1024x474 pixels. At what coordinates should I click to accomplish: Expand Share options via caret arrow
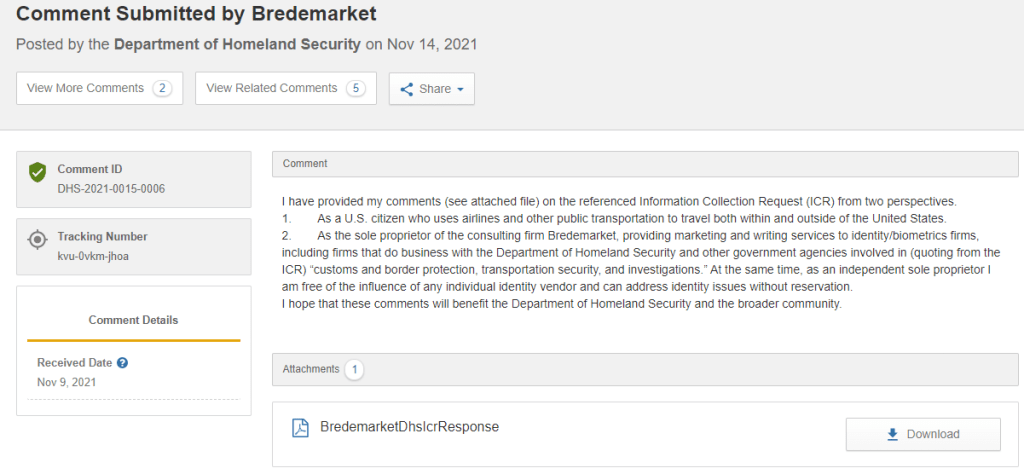pyautogui.click(x=460, y=89)
